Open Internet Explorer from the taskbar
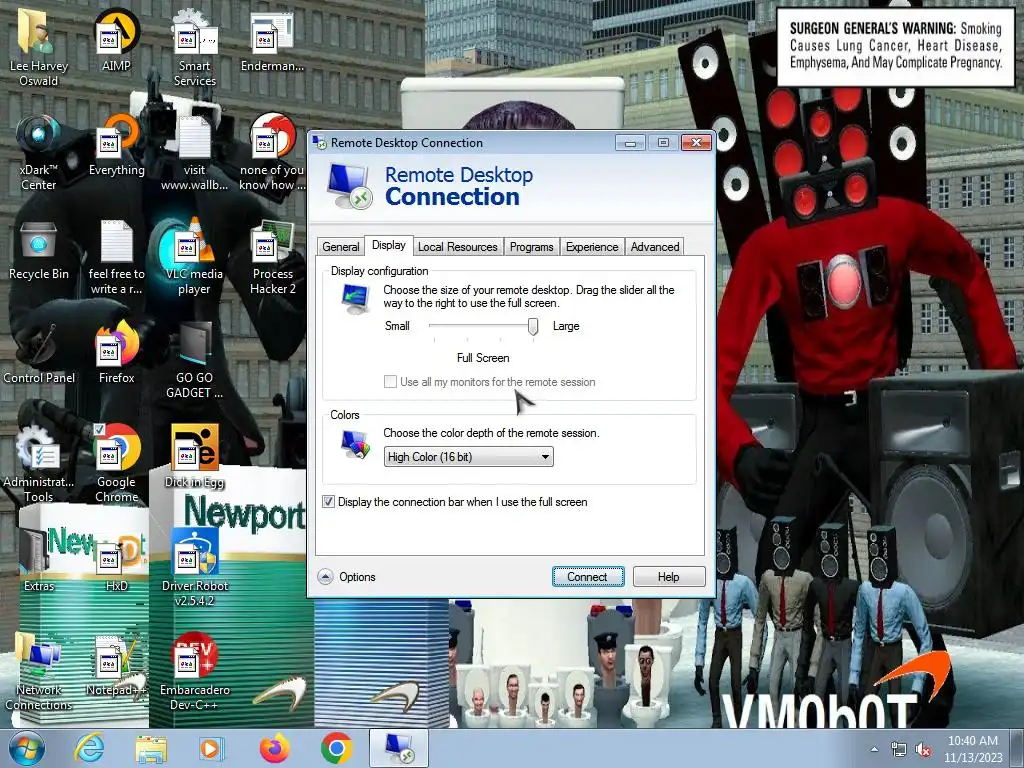 tap(89, 748)
